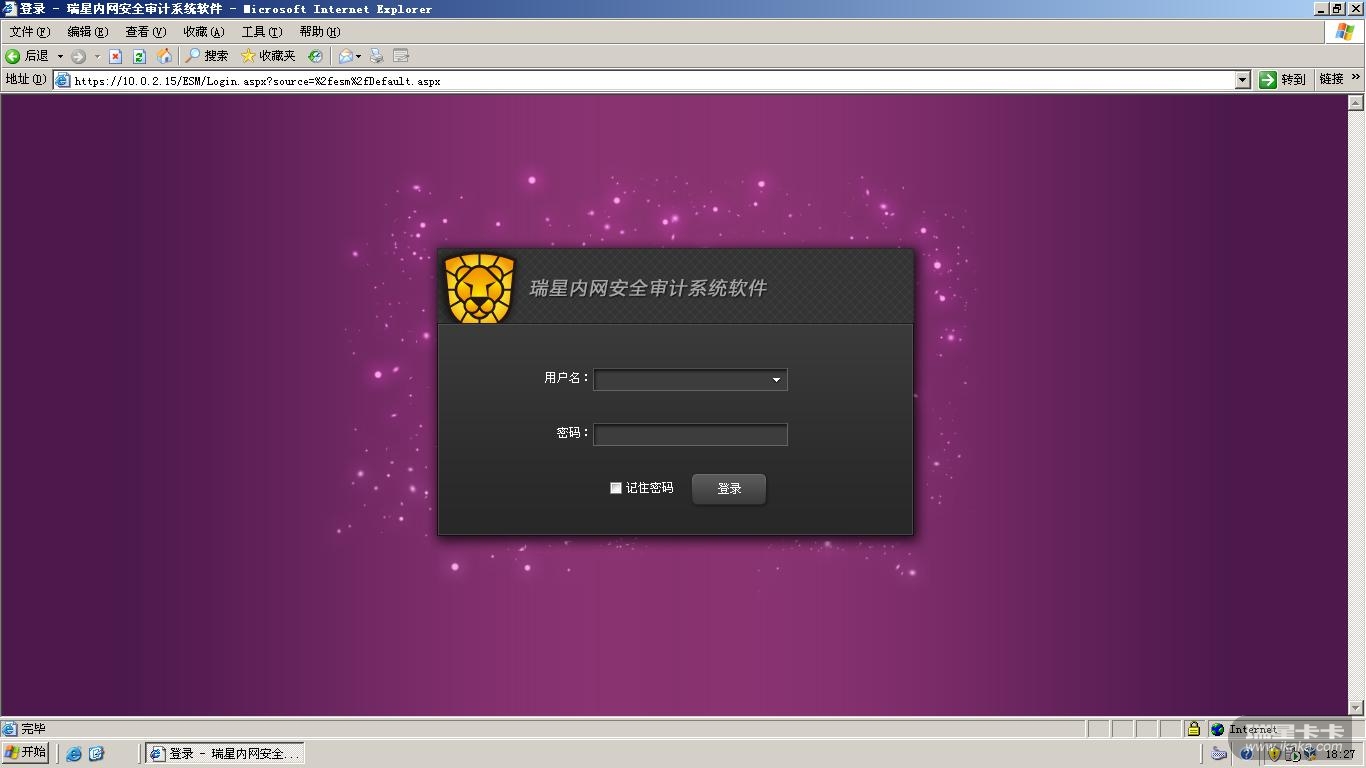Click the vertical scrollbar up arrow
The image size is (1366, 768).
[x=1357, y=102]
